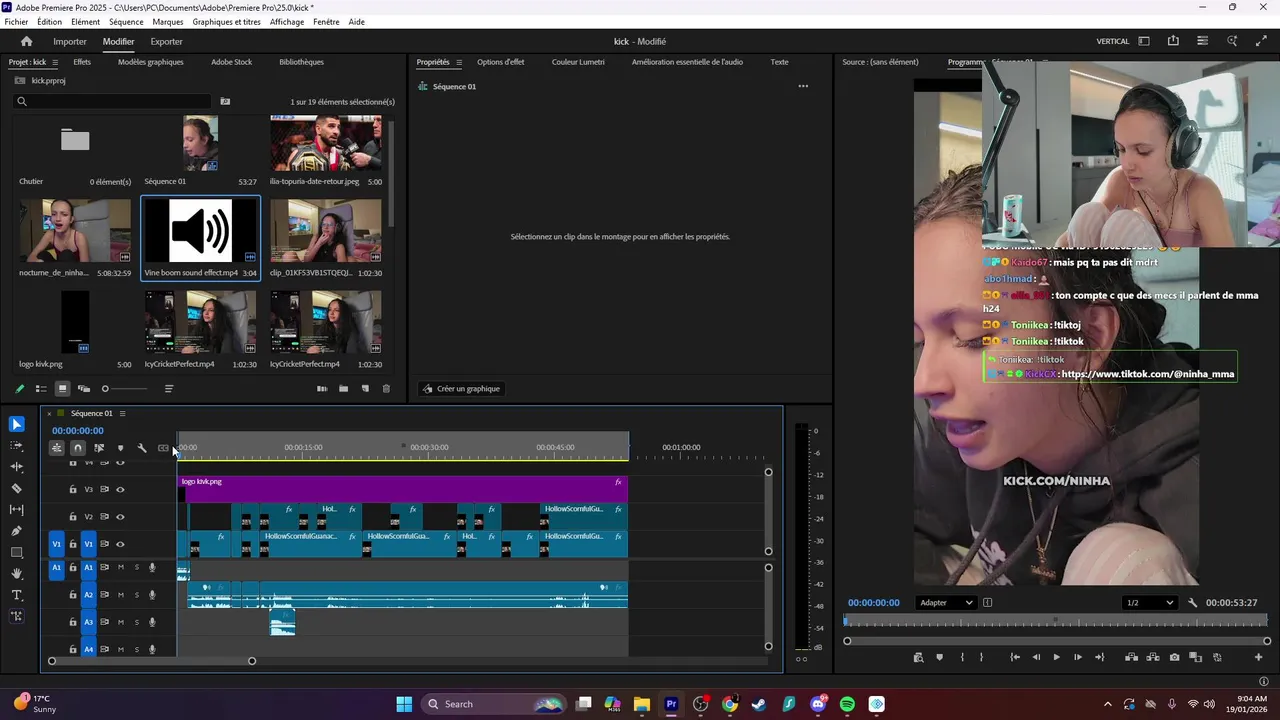Step forward one frame in Program Monitor
The image size is (1280, 720).
click(1077, 657)
